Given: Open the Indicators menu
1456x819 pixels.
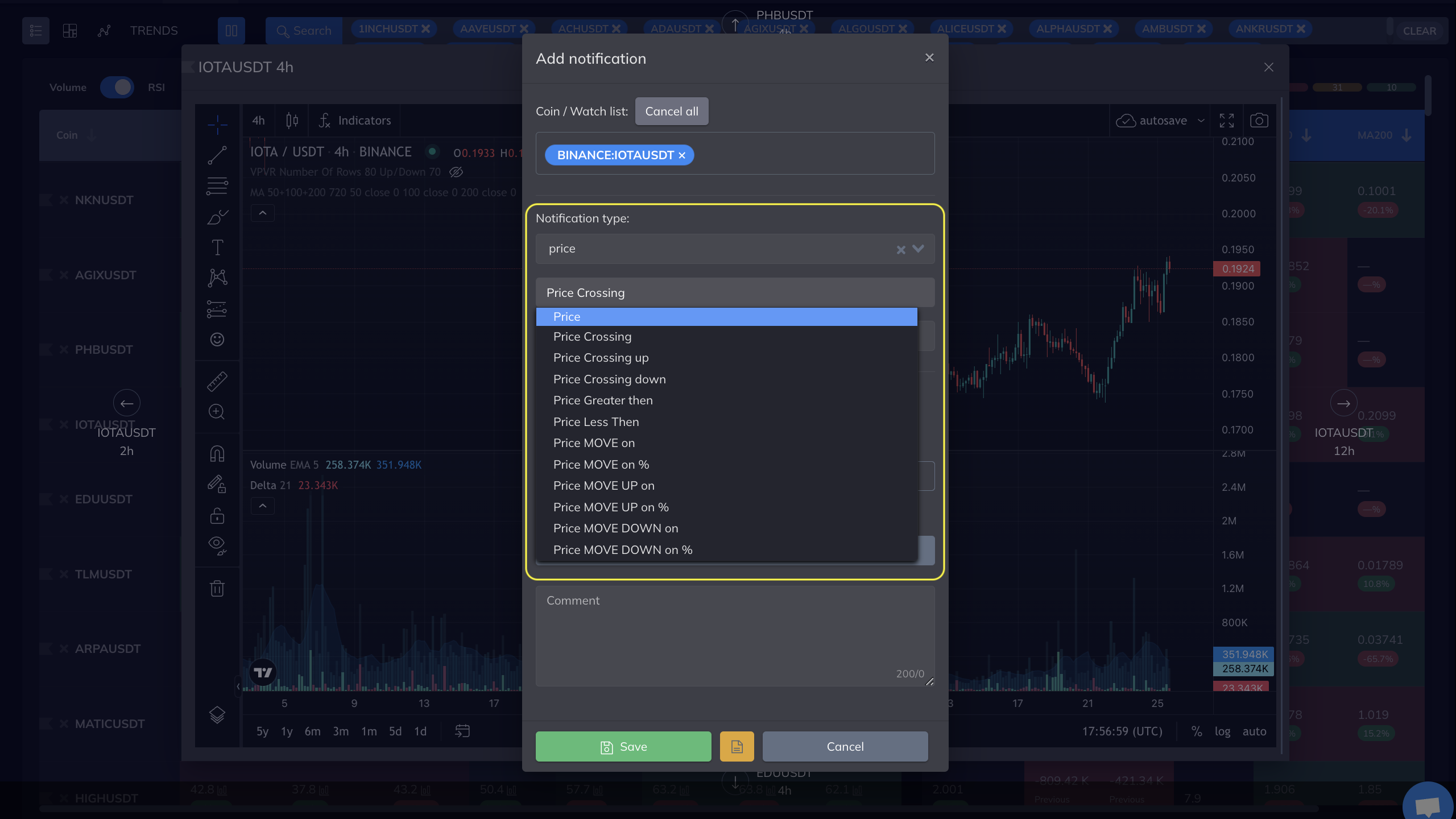Looking at the screenshot, I should (x=355, y=121).
